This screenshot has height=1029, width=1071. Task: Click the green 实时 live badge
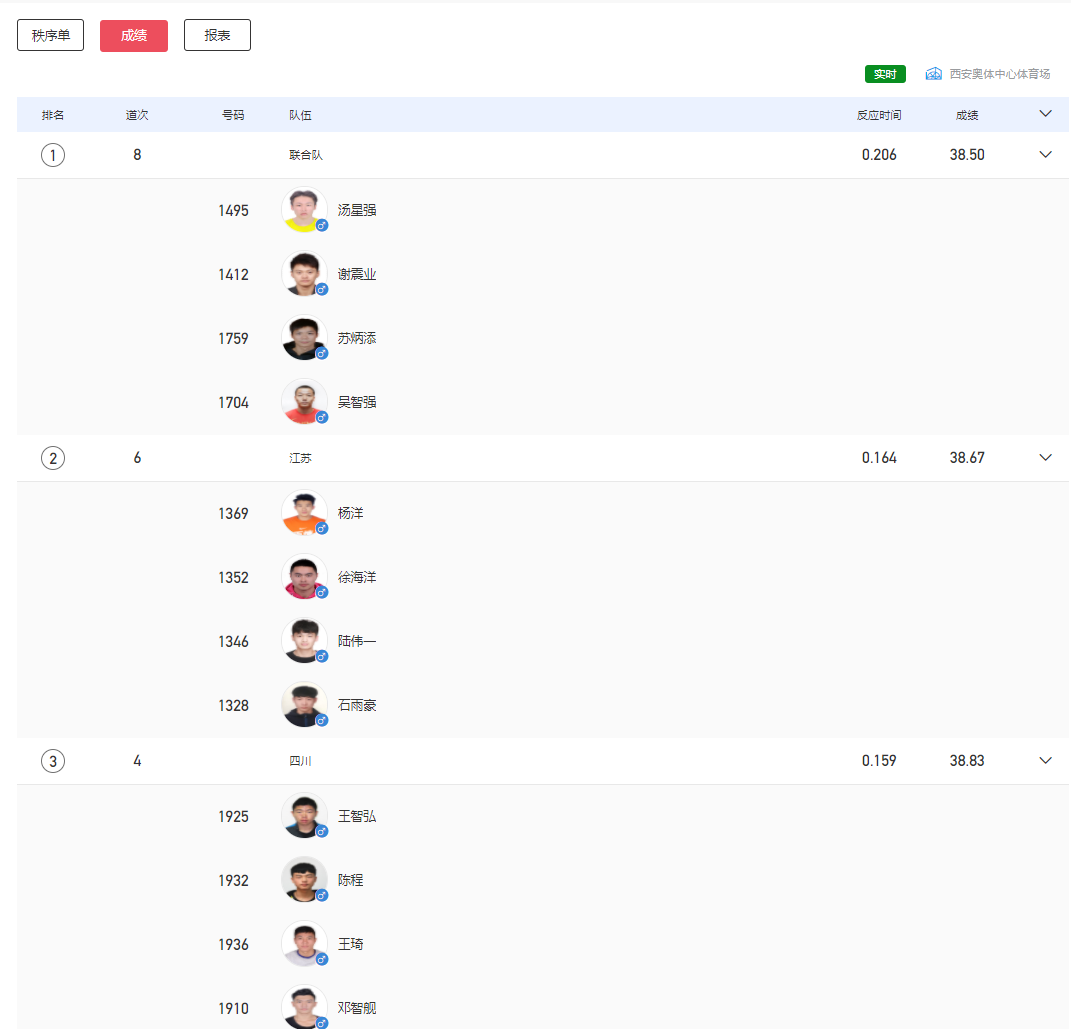click(x=885, y=74)
